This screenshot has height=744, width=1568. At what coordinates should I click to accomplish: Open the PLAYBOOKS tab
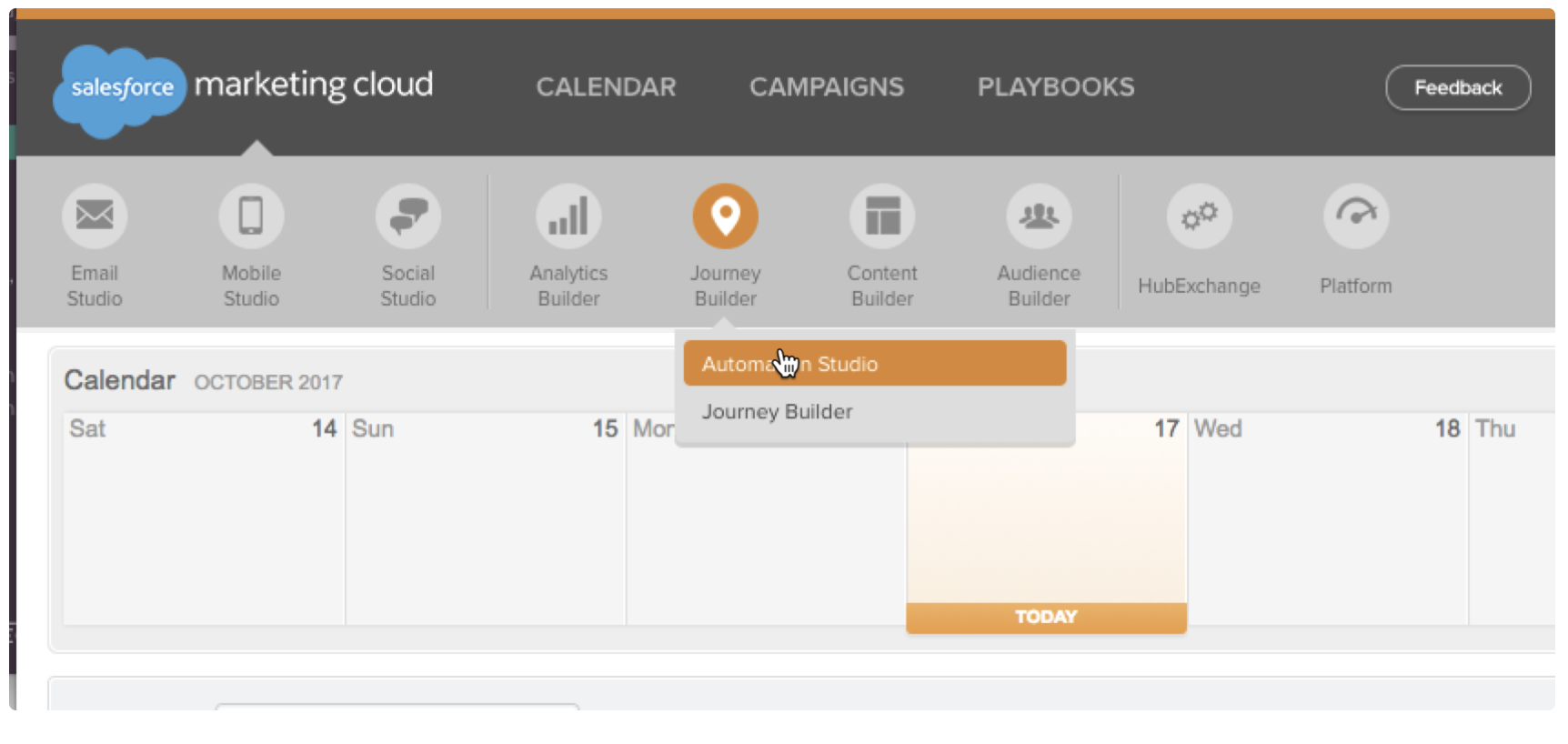pos(1056,87)
